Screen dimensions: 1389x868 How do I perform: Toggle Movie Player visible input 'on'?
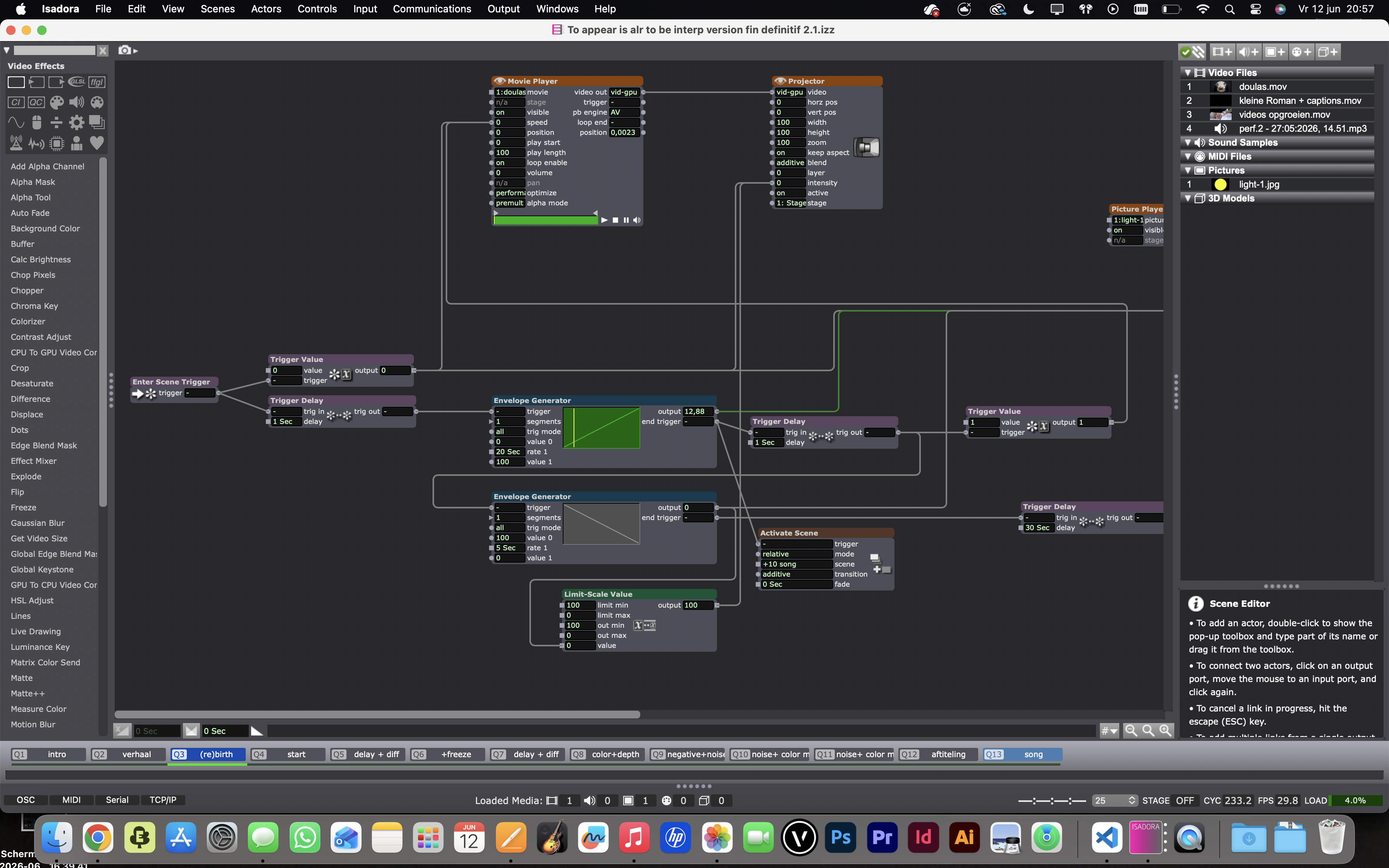(509, 112)
